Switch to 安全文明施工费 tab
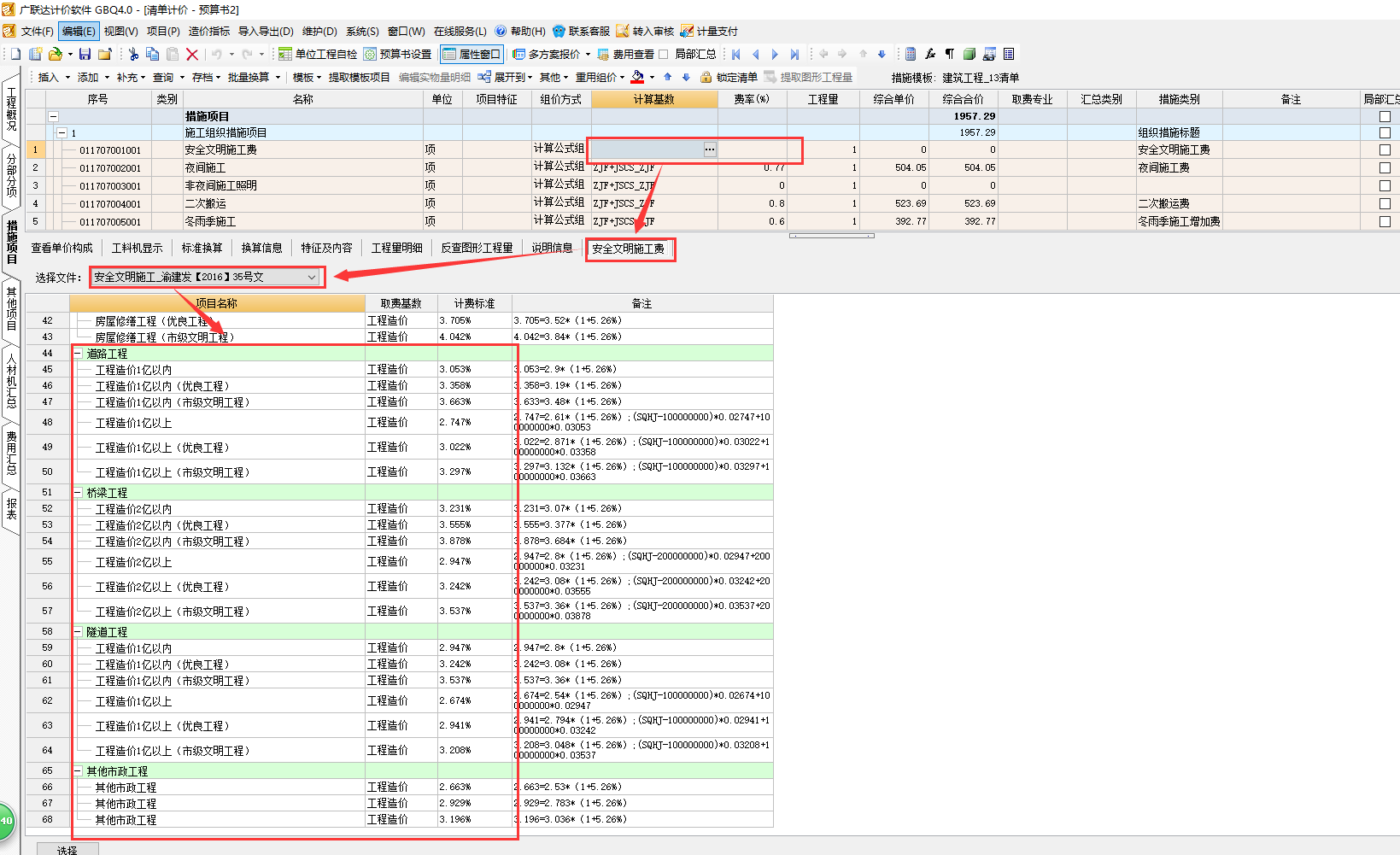1400x855 pixels. [629, 249]
